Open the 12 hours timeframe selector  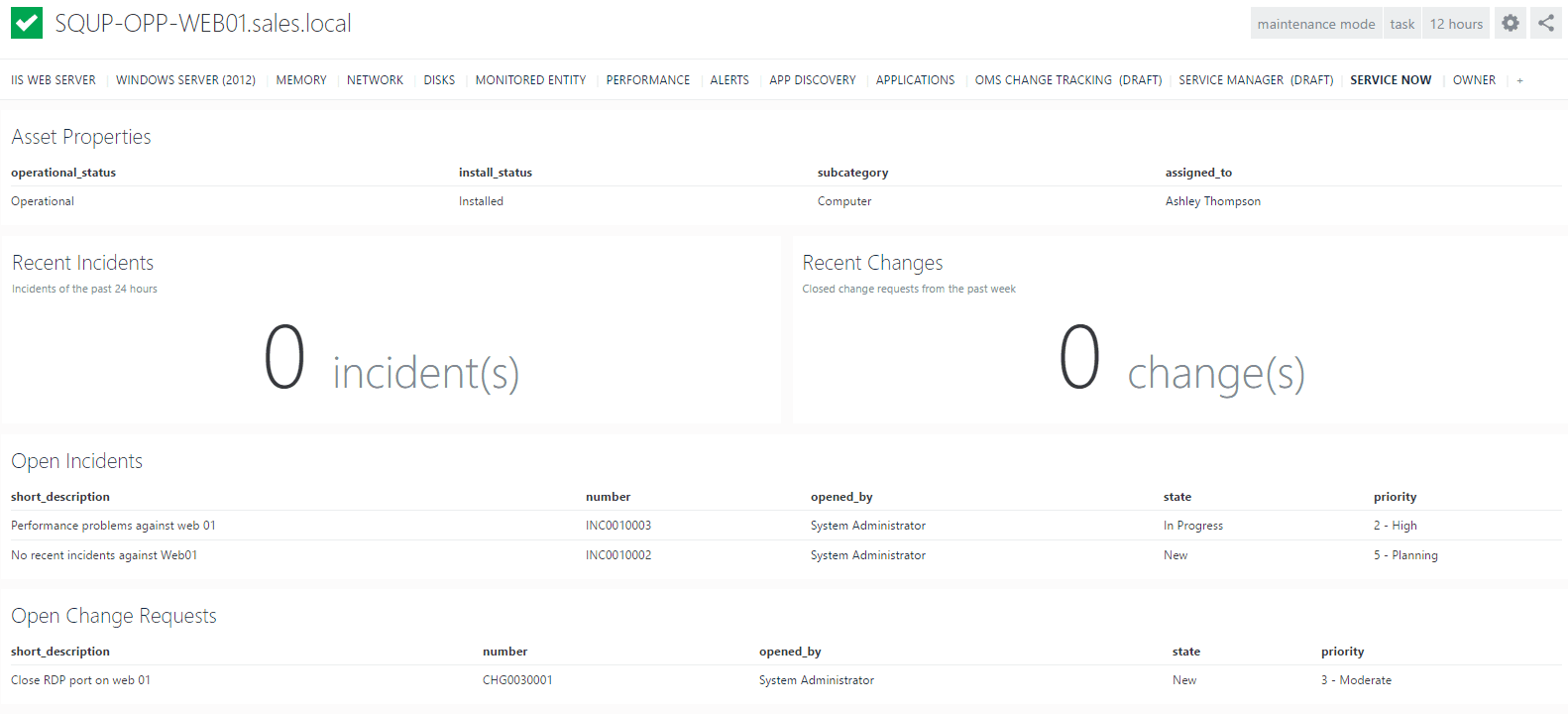click(1456, 24)
